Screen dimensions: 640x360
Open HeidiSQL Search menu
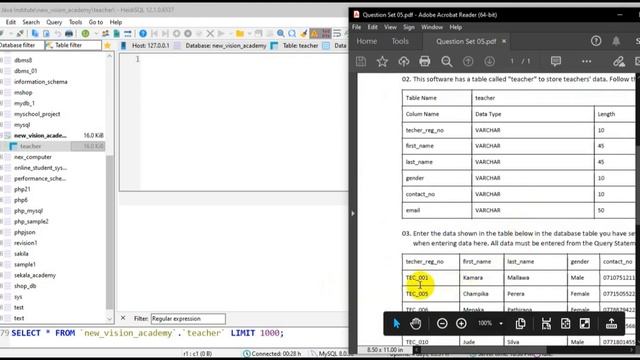point(31,22)
